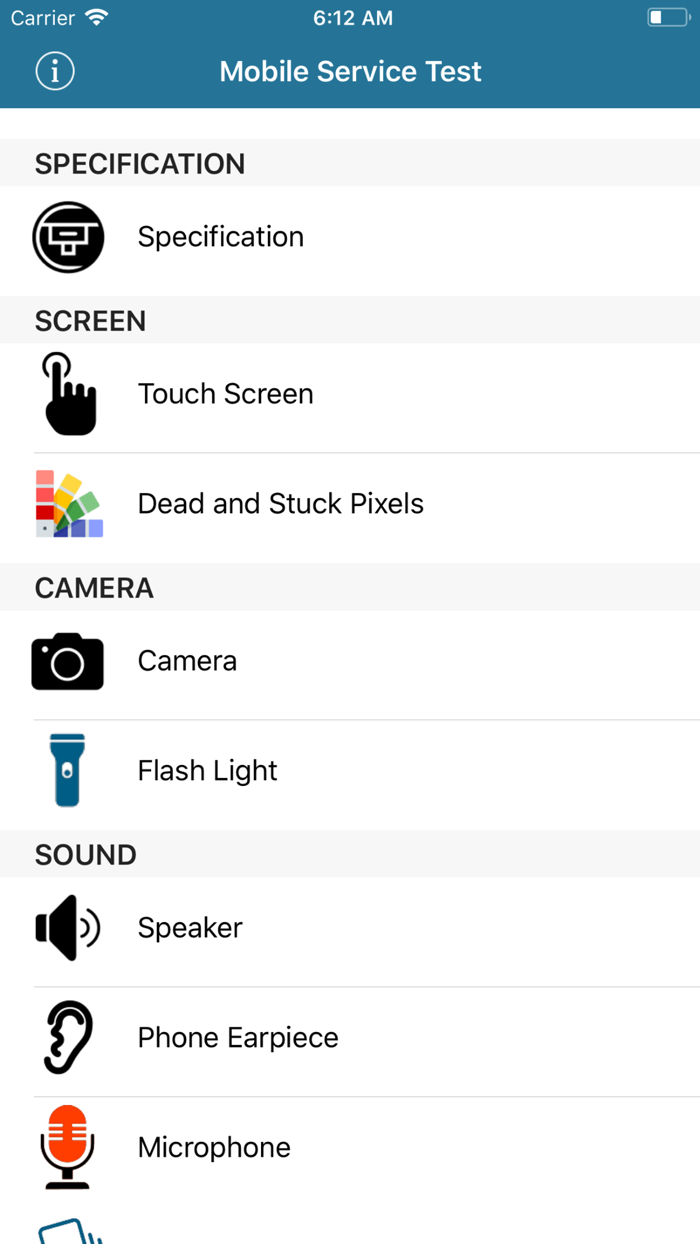Open the info button in the navigation bar
This screenshot has height=1244, width=700.
pyautogui.click(x=54, y=71)
